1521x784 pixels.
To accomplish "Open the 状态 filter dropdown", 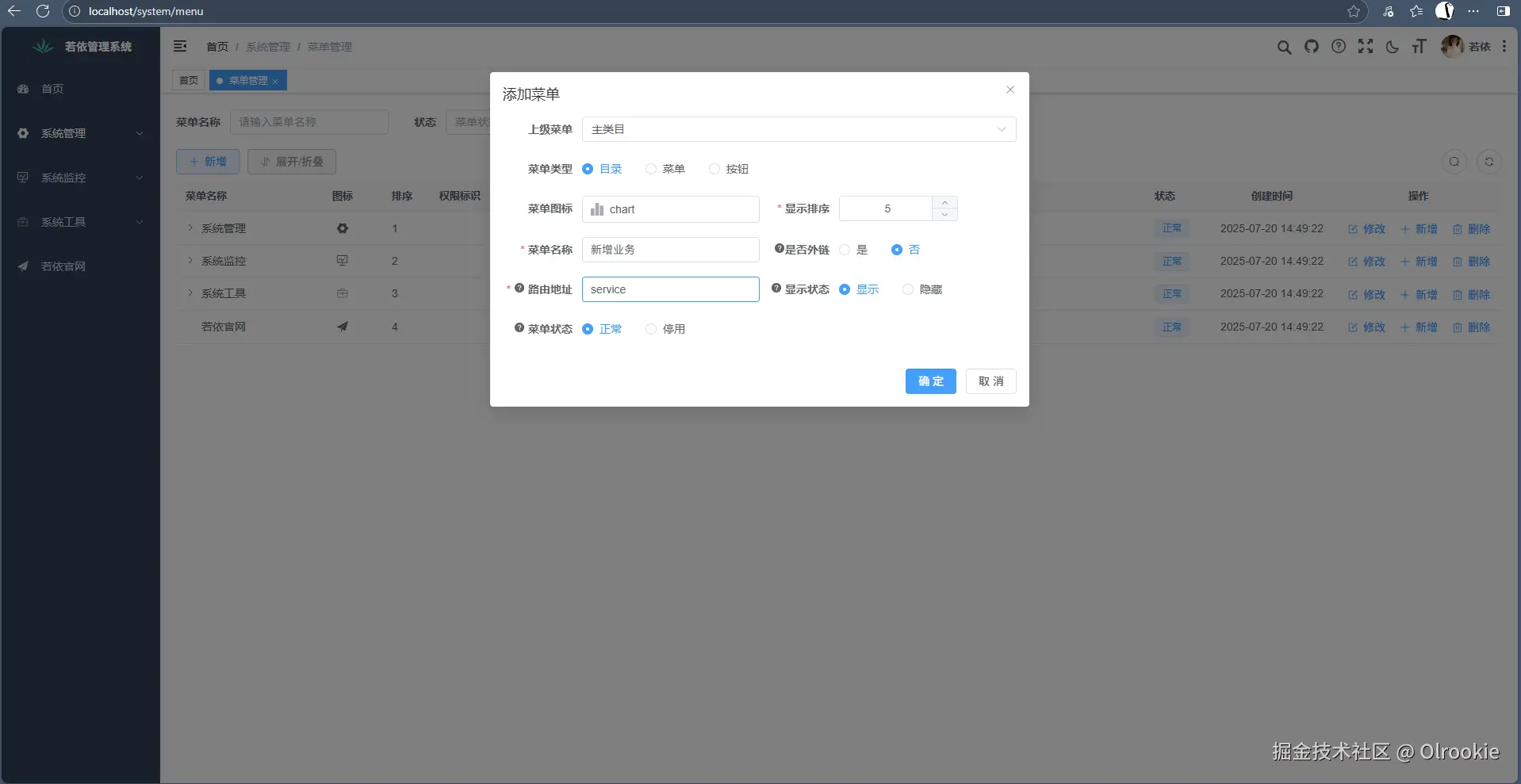I will coord(468,122).
